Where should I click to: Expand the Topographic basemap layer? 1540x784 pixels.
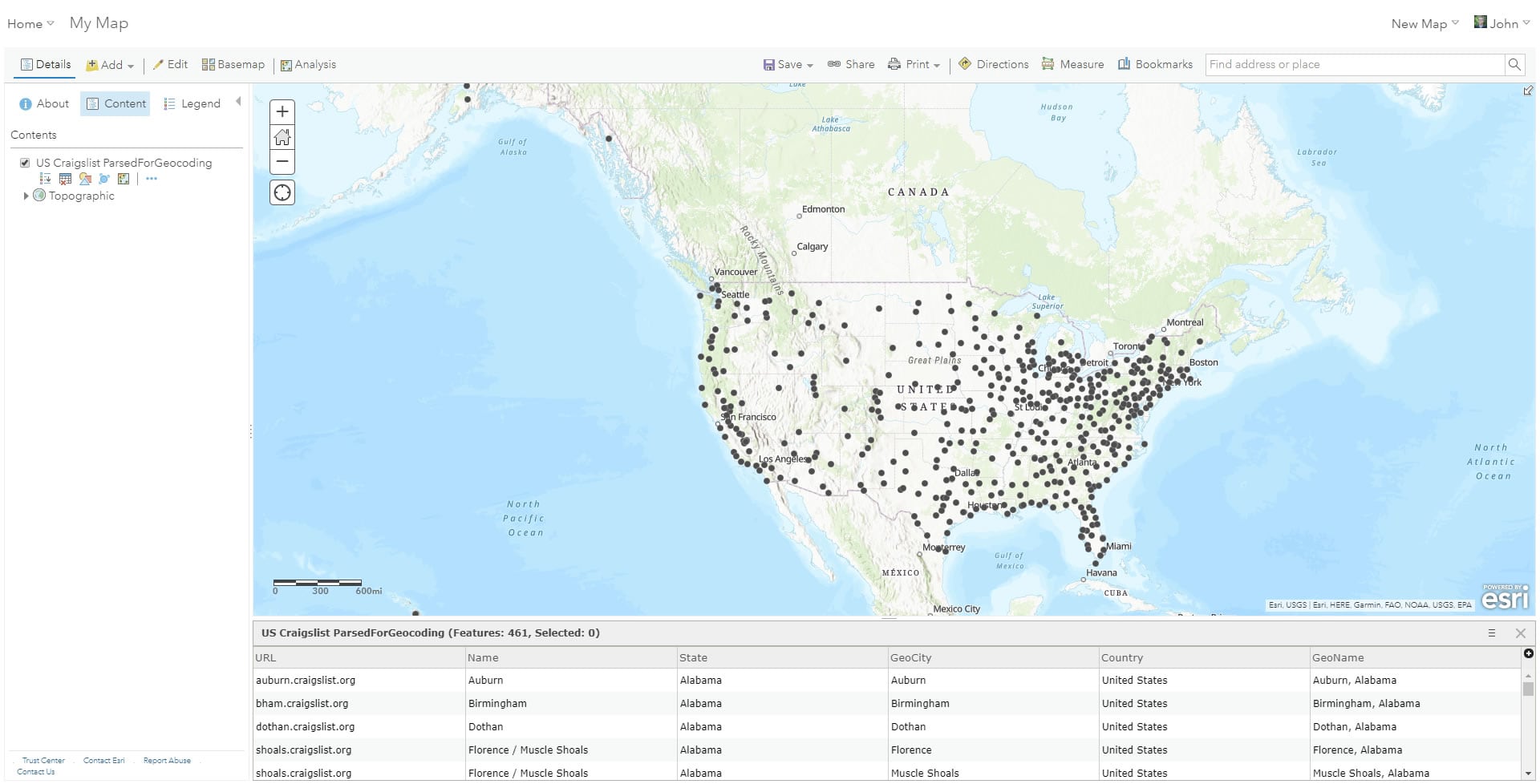(26, 196)
